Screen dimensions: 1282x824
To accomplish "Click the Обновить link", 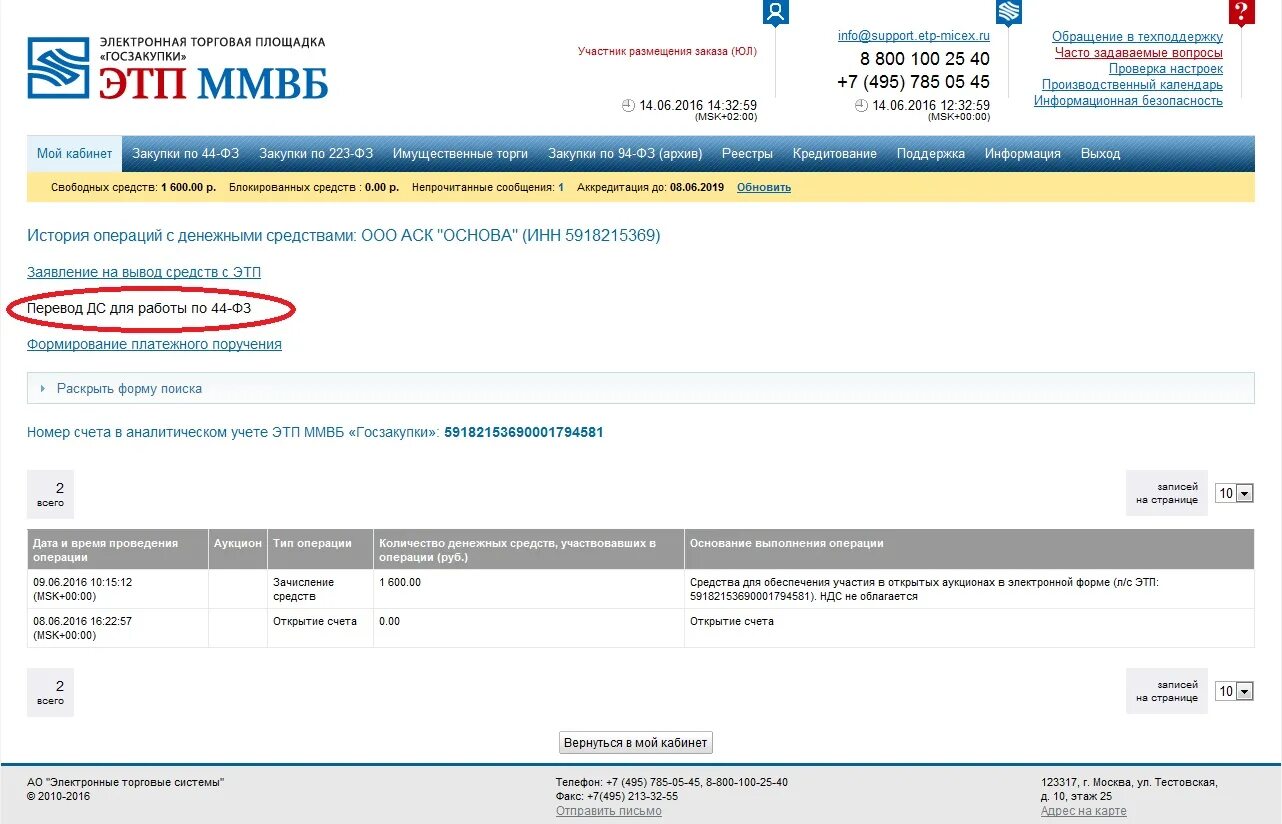I will (x=764, y=187).
